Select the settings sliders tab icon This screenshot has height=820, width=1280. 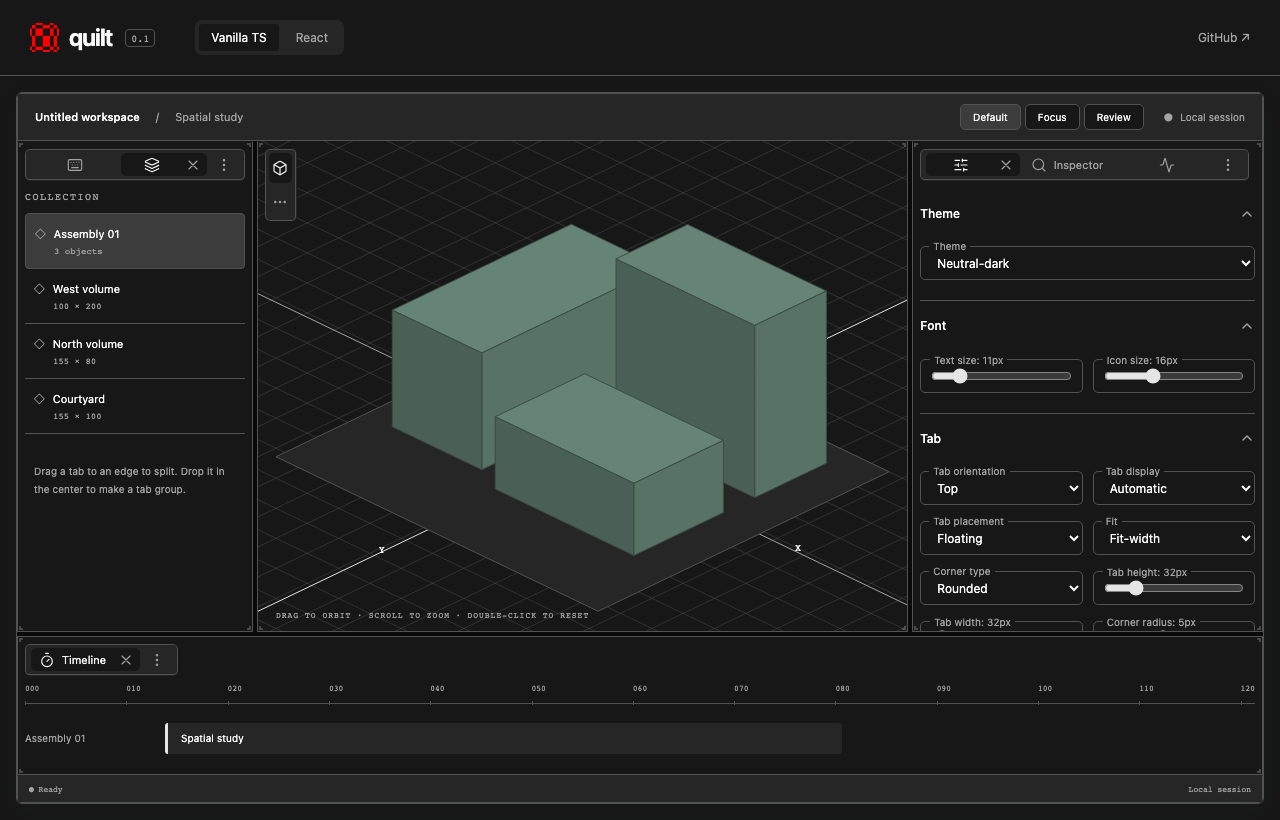click(961, 165)
